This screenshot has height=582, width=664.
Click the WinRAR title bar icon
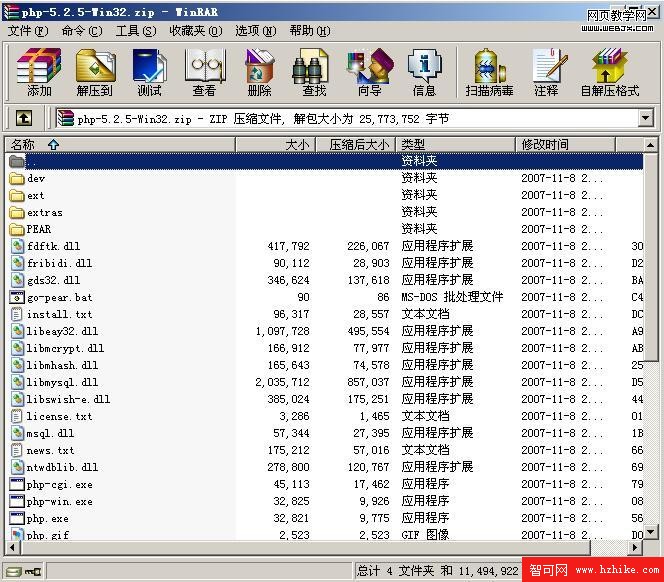(x=11, y=12)
